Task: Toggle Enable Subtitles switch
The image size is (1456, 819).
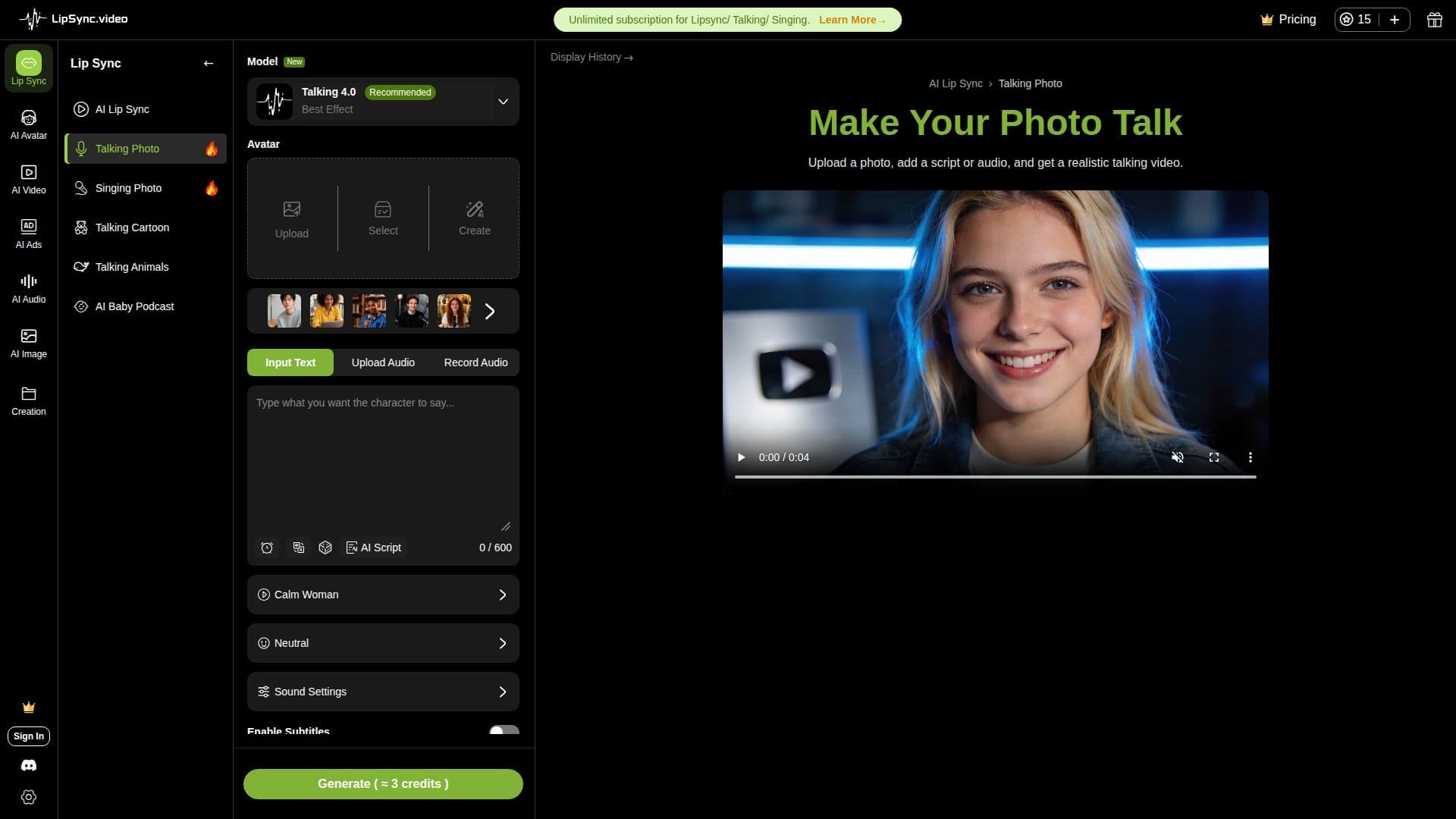Action: click(504, 730)
